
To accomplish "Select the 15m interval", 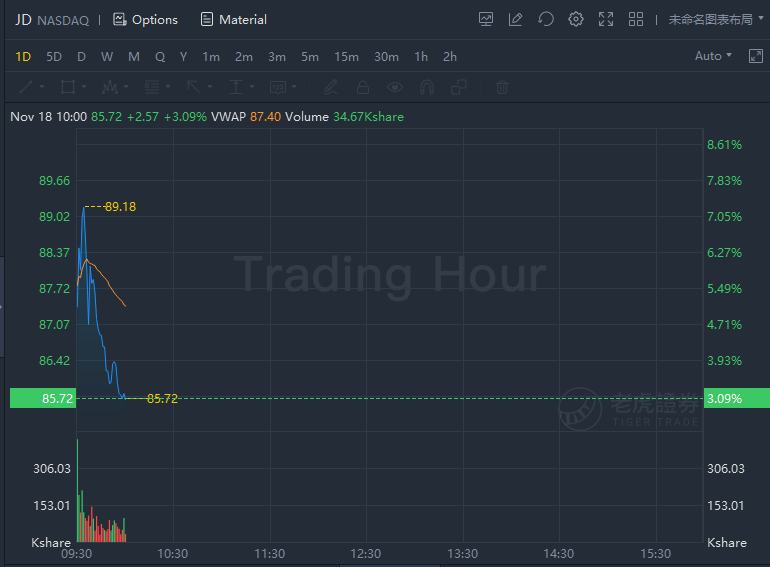I will coord(347,57).
